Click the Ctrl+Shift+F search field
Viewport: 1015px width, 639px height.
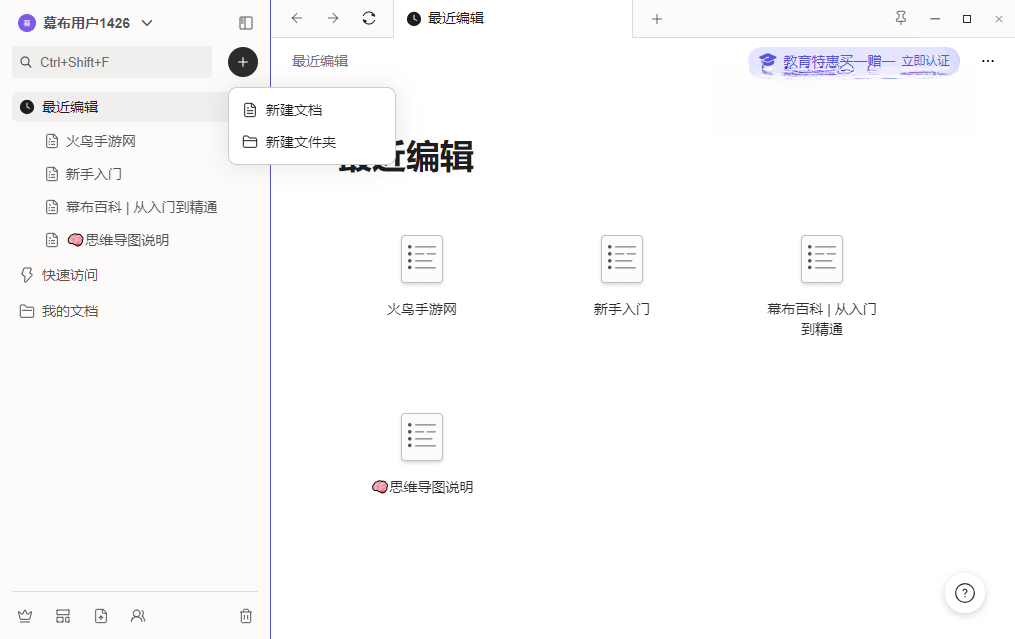[x=112, y=62]
